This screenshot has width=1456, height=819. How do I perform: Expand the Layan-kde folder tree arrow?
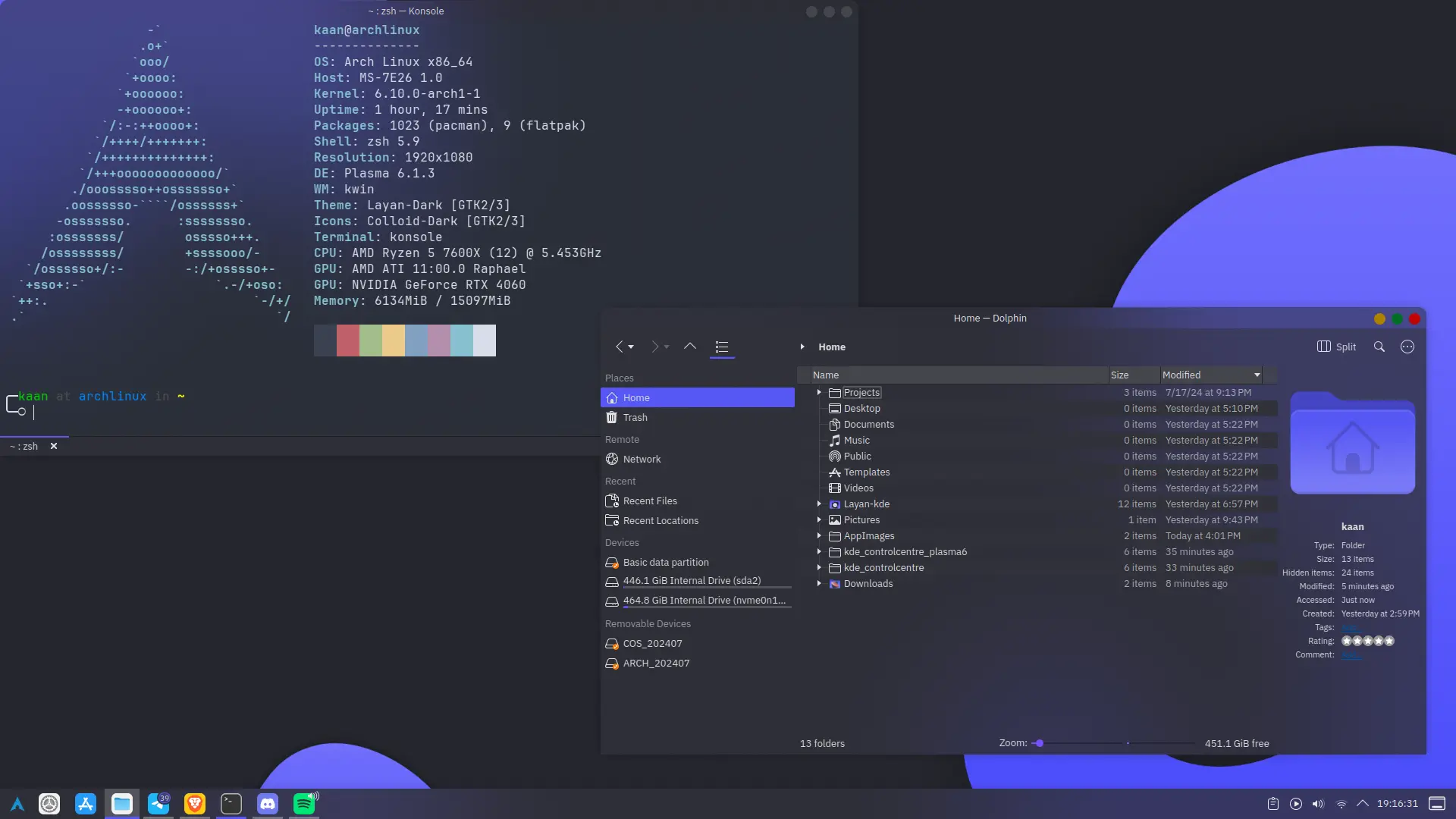[819, 504]
